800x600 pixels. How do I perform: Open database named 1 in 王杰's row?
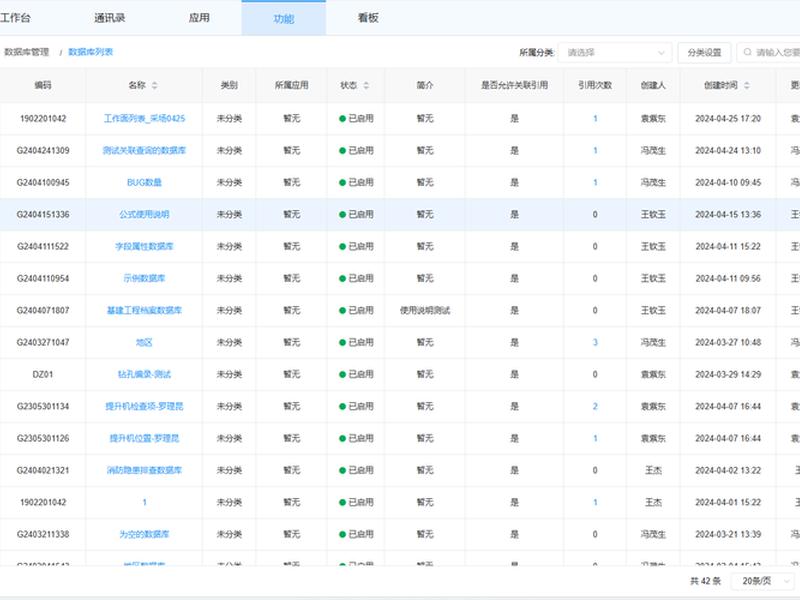tap(144, 503)
